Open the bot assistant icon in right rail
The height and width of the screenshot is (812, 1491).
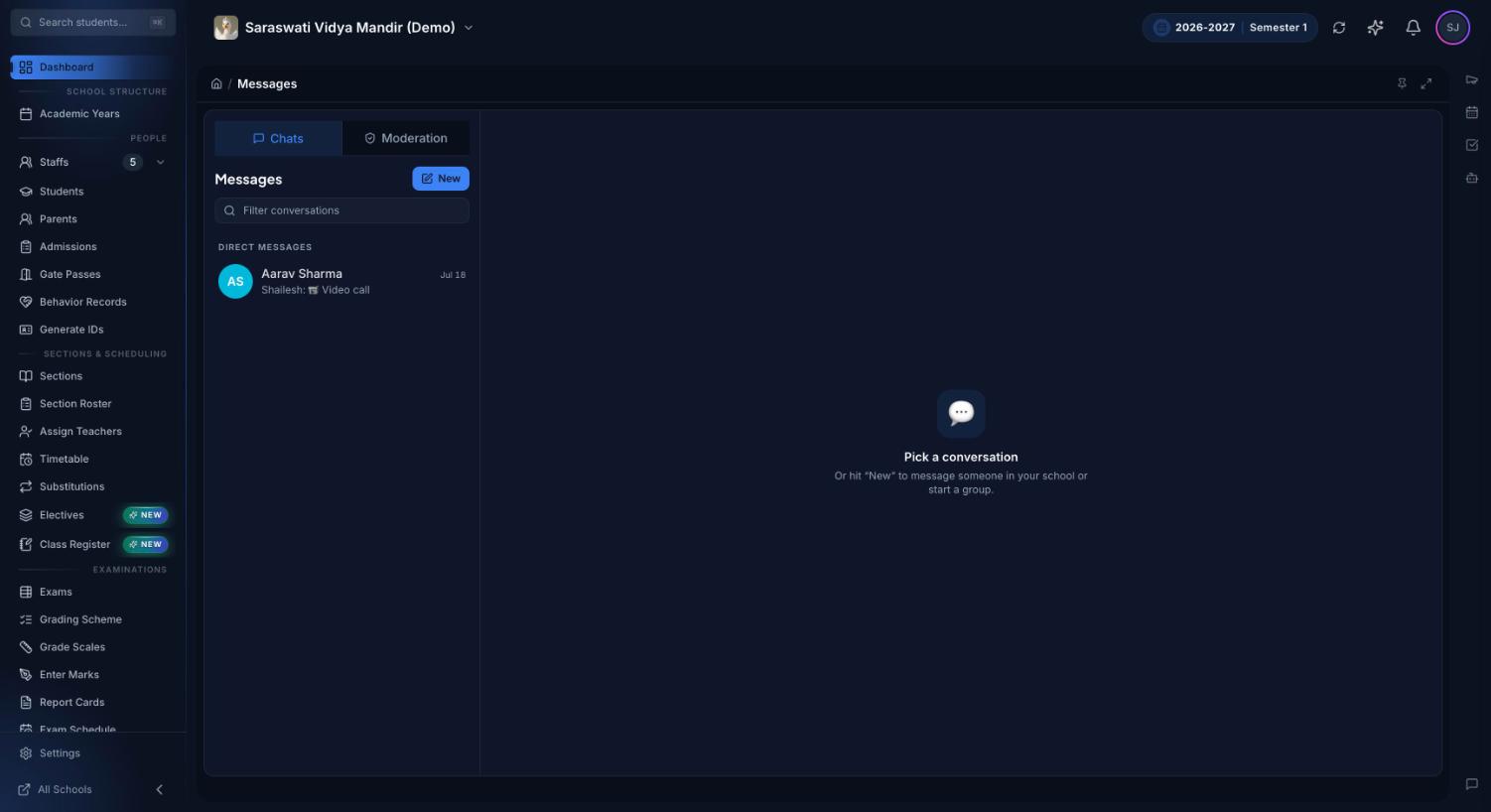1471,178
